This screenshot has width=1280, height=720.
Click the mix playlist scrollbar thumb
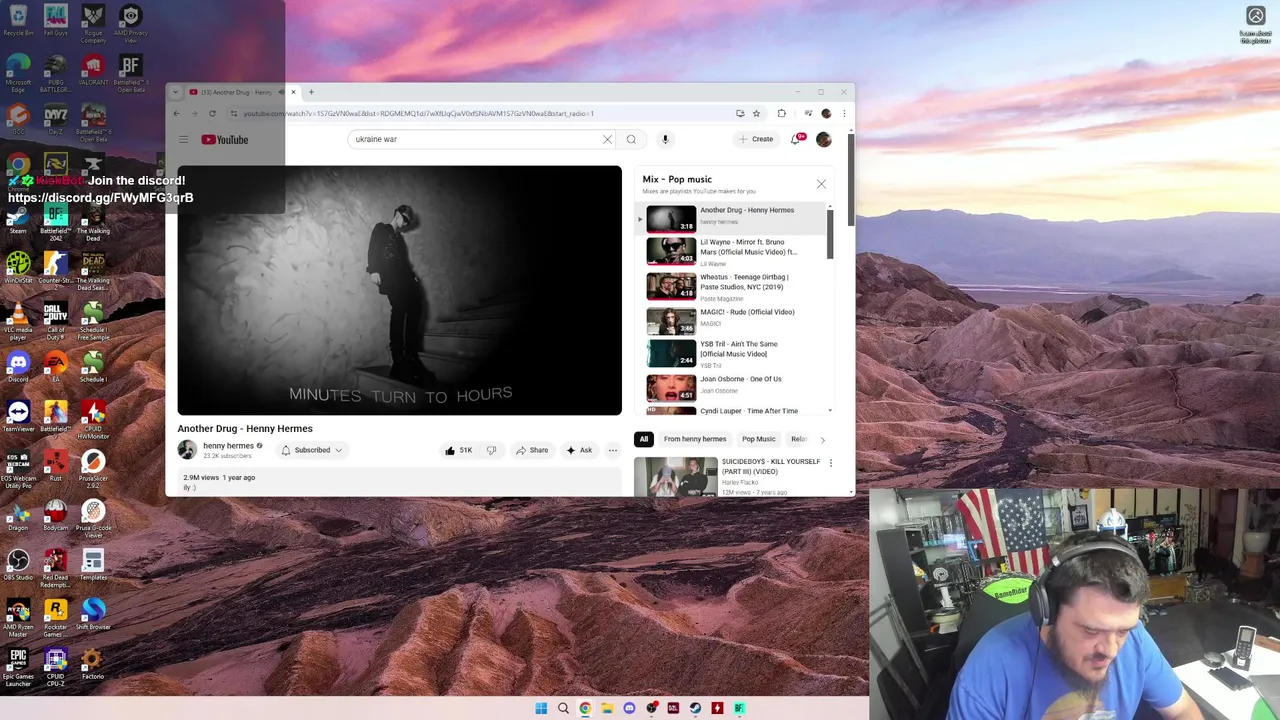pyautogui.click(x=830, y=233)
